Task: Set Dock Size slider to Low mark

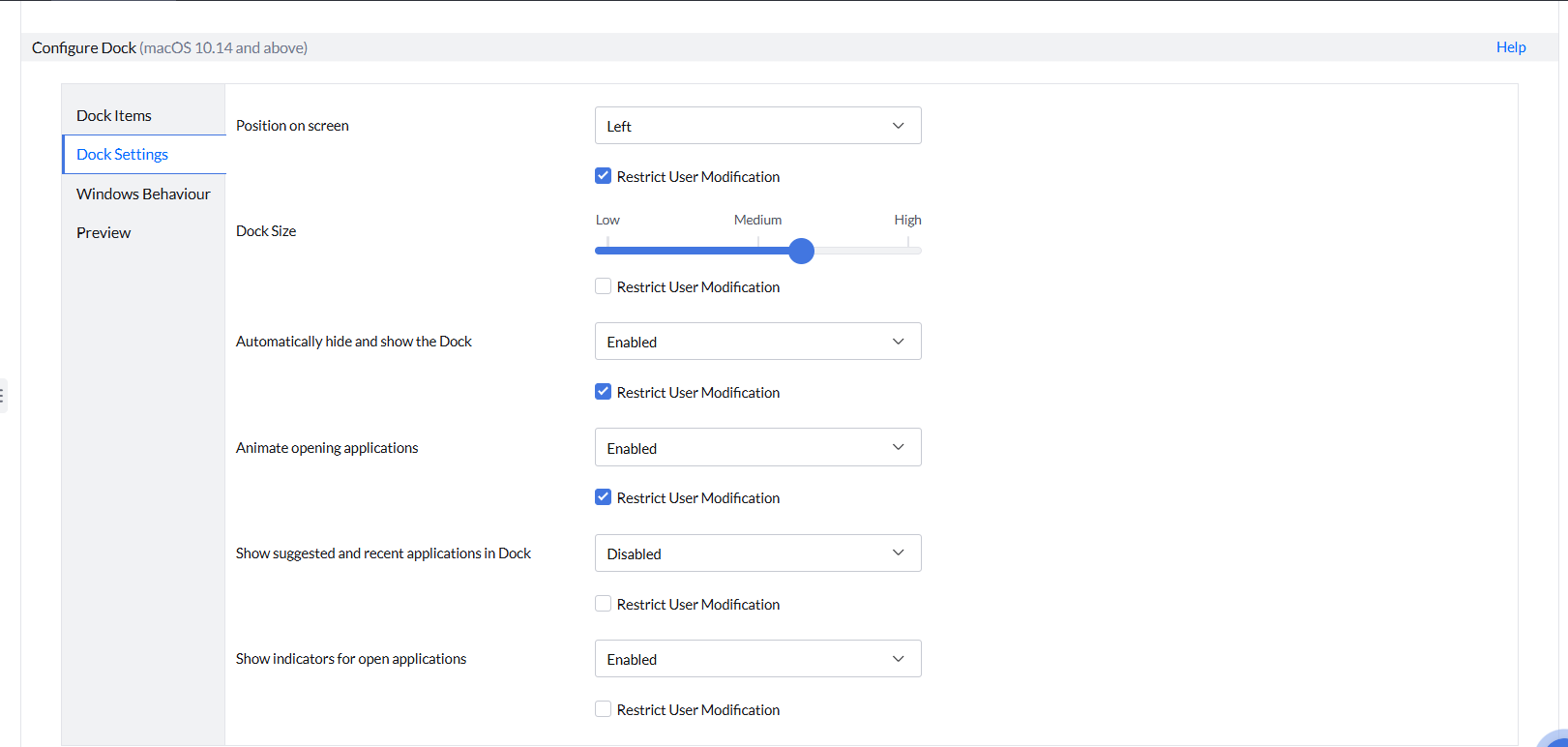Action: tap(607, 251)
